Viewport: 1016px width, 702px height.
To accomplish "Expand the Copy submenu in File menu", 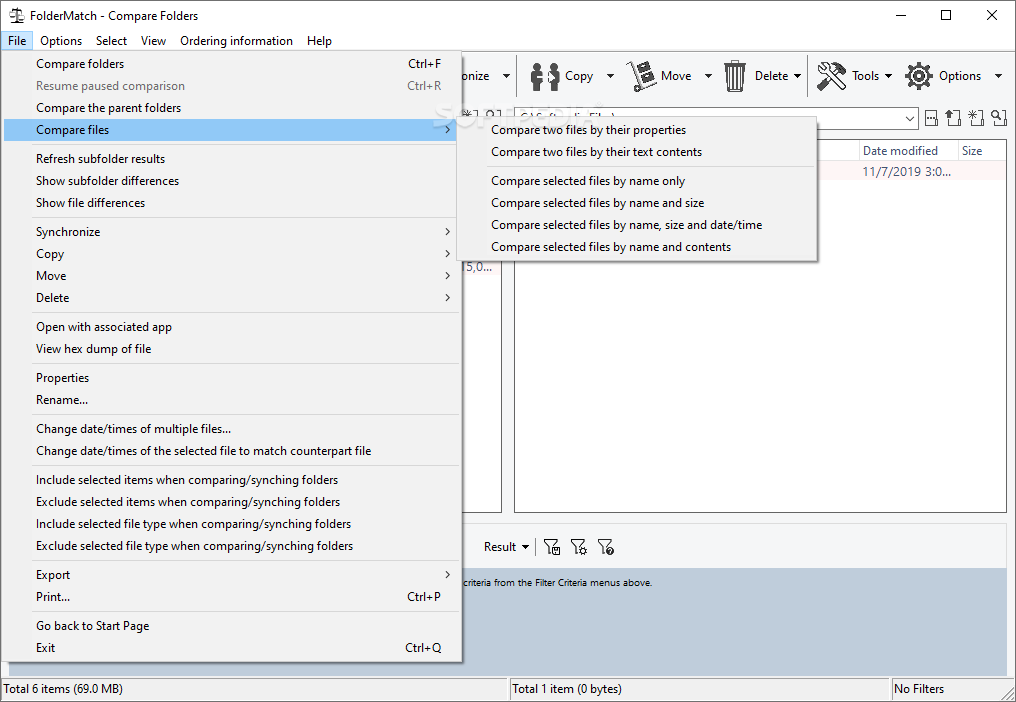I will pos(231,254).
